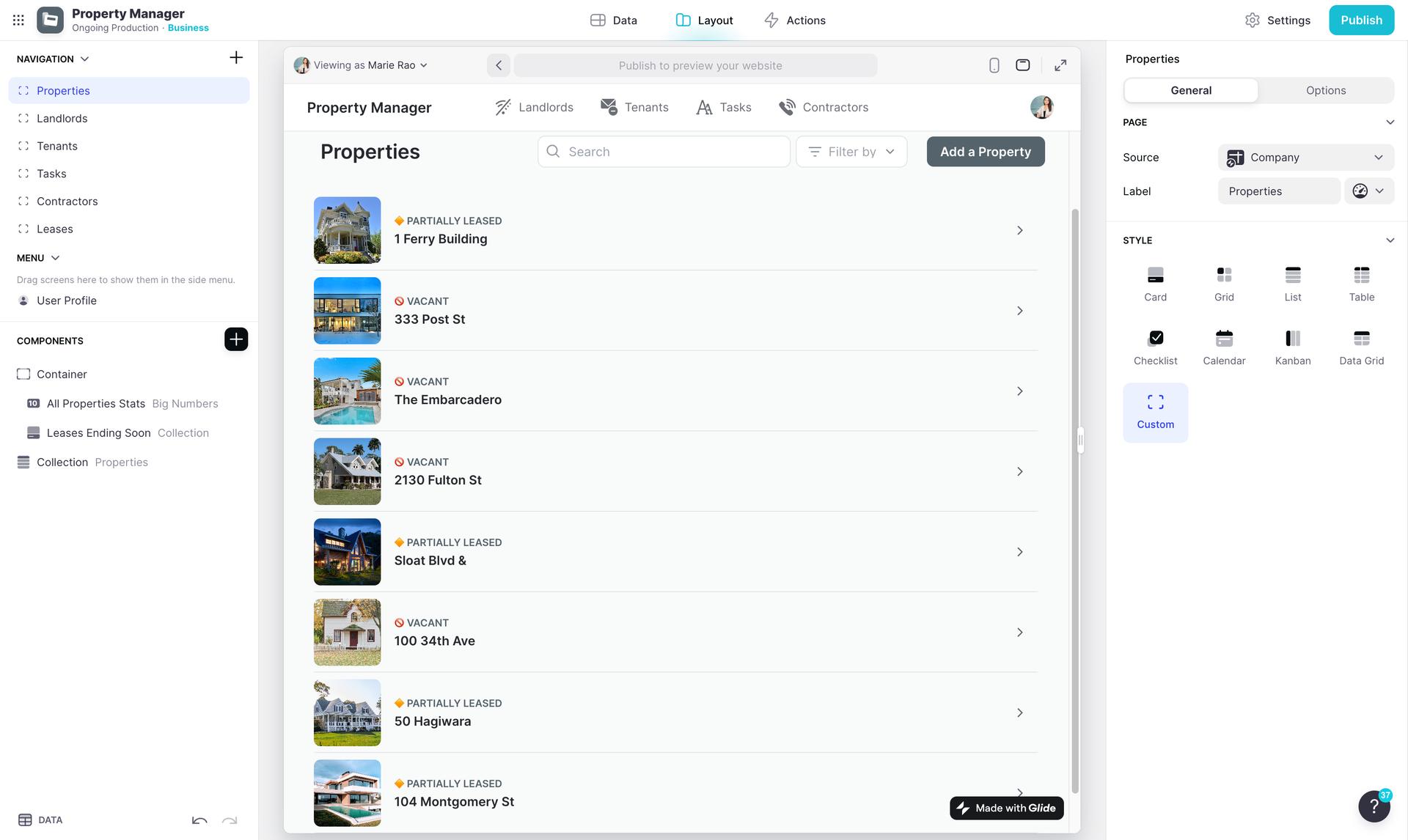The height and width of the screenshot is (840, 1408).
Task: Select the Kanban style icon
Action: [x=1292, y=339]
